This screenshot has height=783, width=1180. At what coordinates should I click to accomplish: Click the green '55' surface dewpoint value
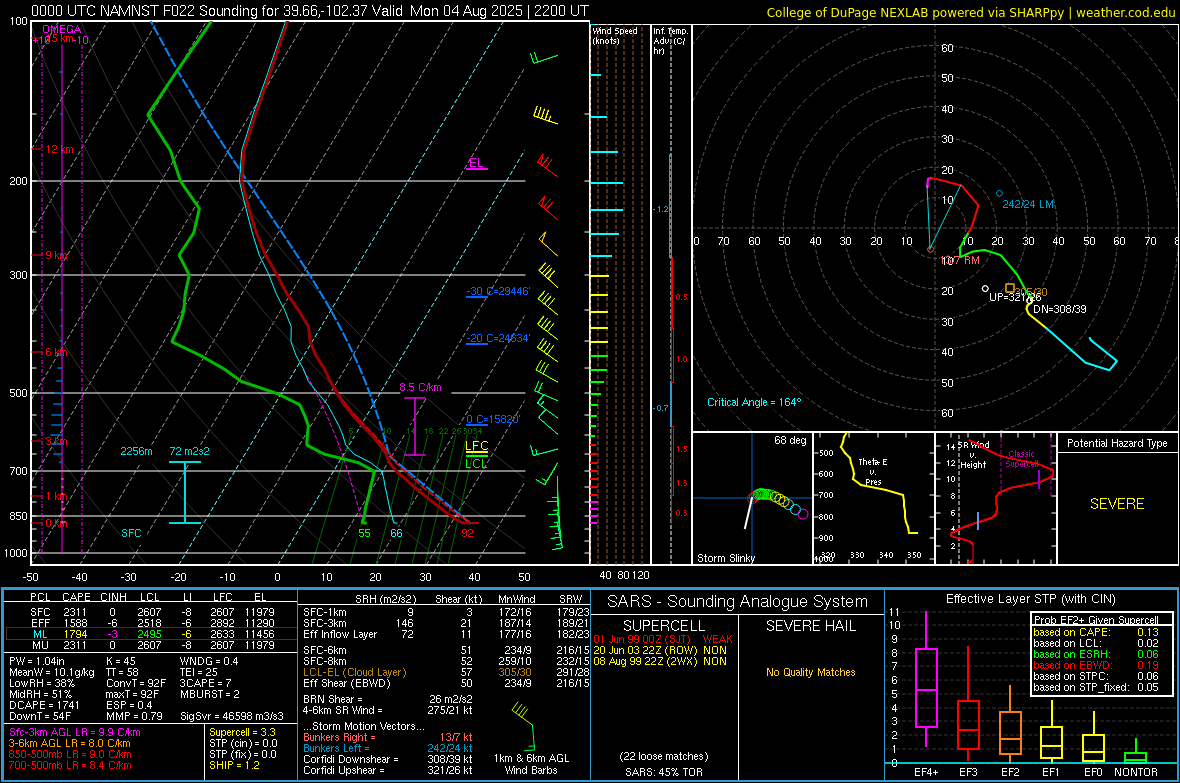[364, 533]
